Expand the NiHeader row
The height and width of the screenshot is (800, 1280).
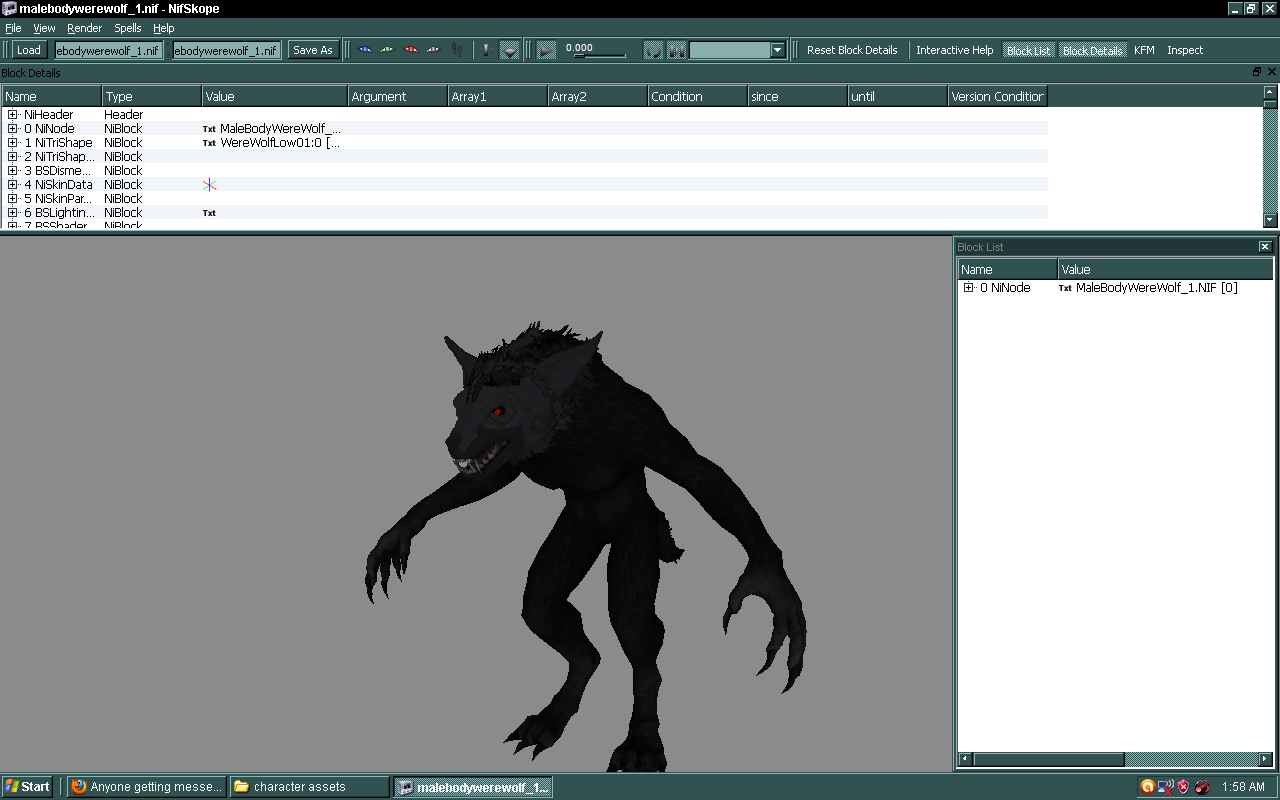click(x=13, y=115)
